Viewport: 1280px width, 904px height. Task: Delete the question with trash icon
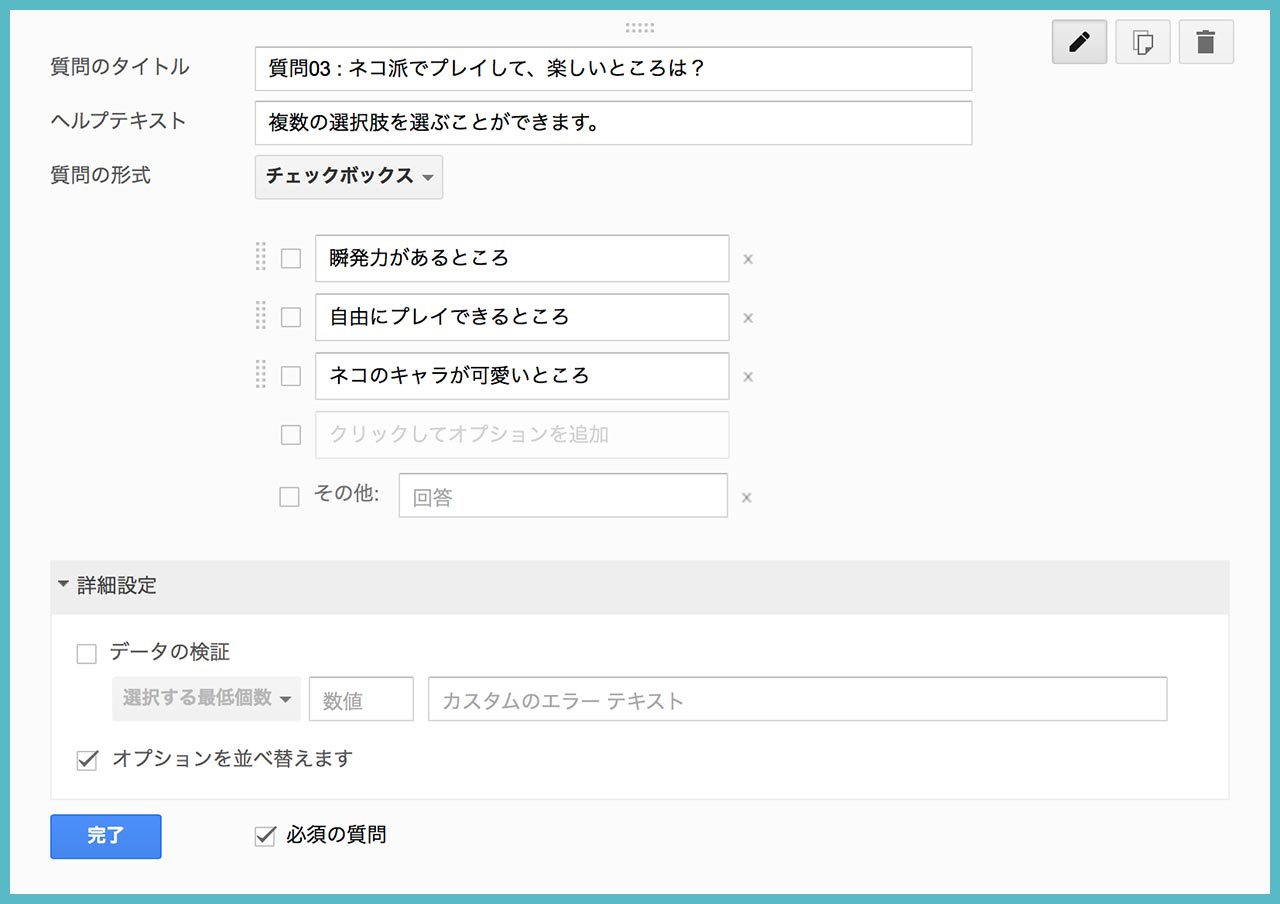tap(1206, 42)
